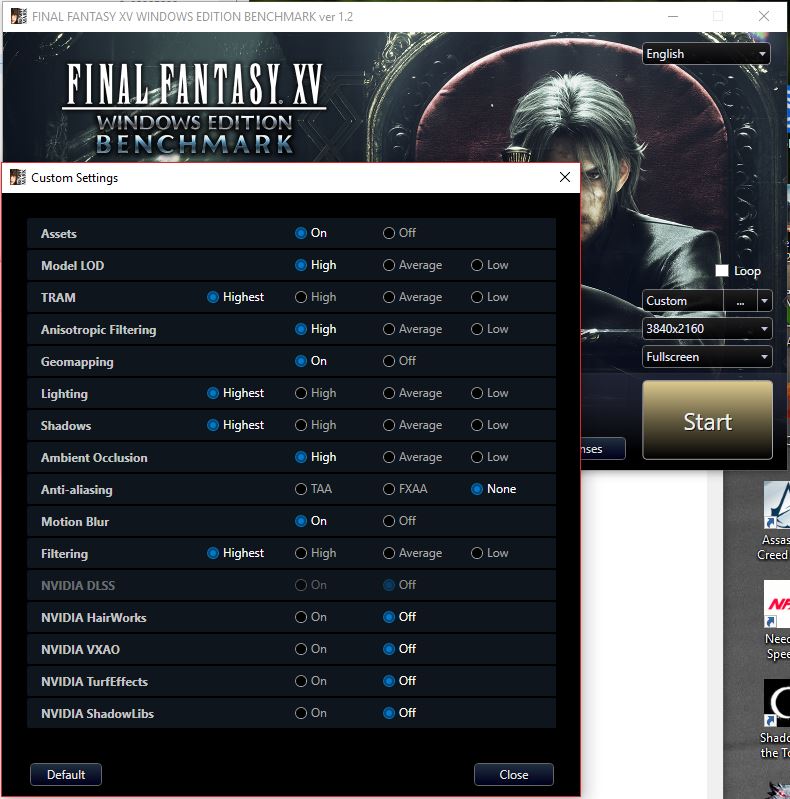Click the benchmark app icon in title bar

click(18, 16)
